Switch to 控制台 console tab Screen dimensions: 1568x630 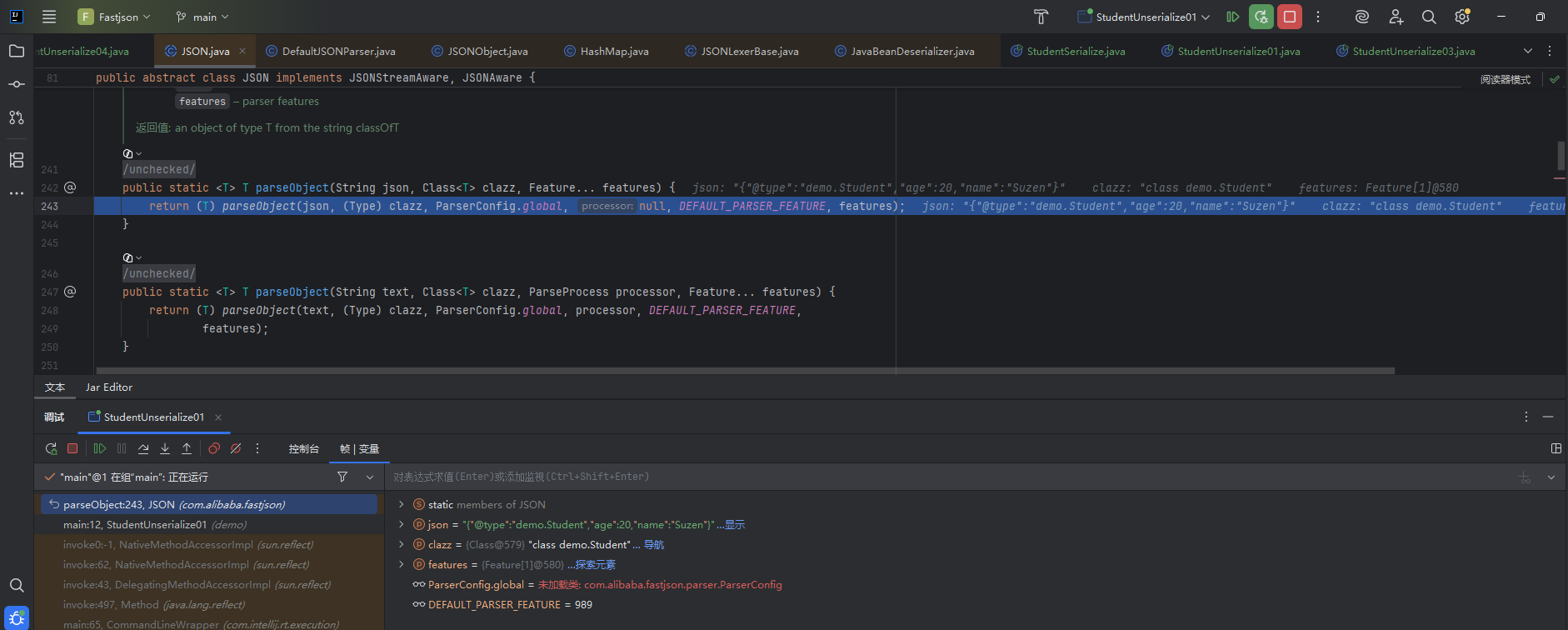pos(304,449)
